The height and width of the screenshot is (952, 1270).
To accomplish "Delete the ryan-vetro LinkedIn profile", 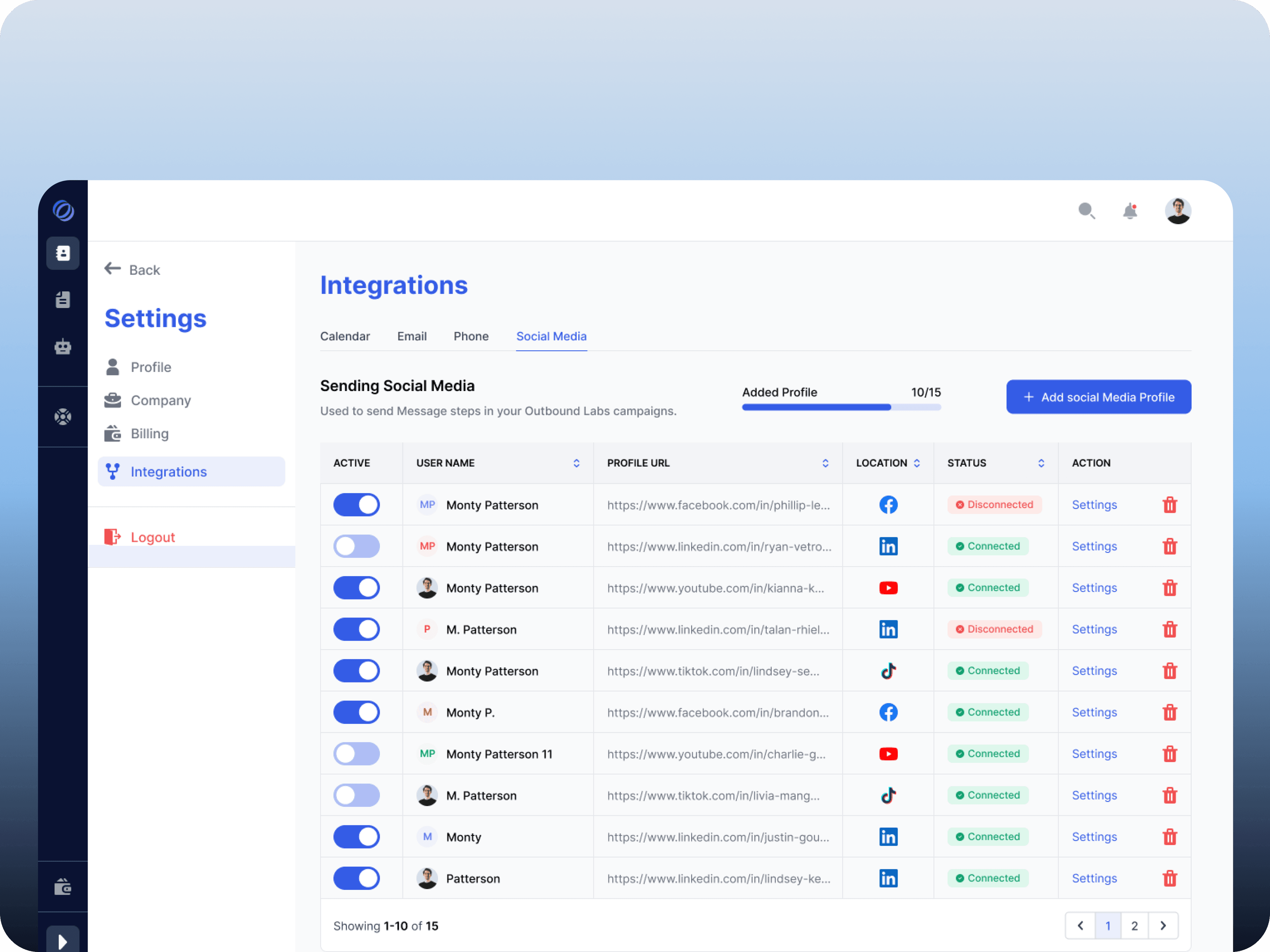I will tap(1169, 546).
